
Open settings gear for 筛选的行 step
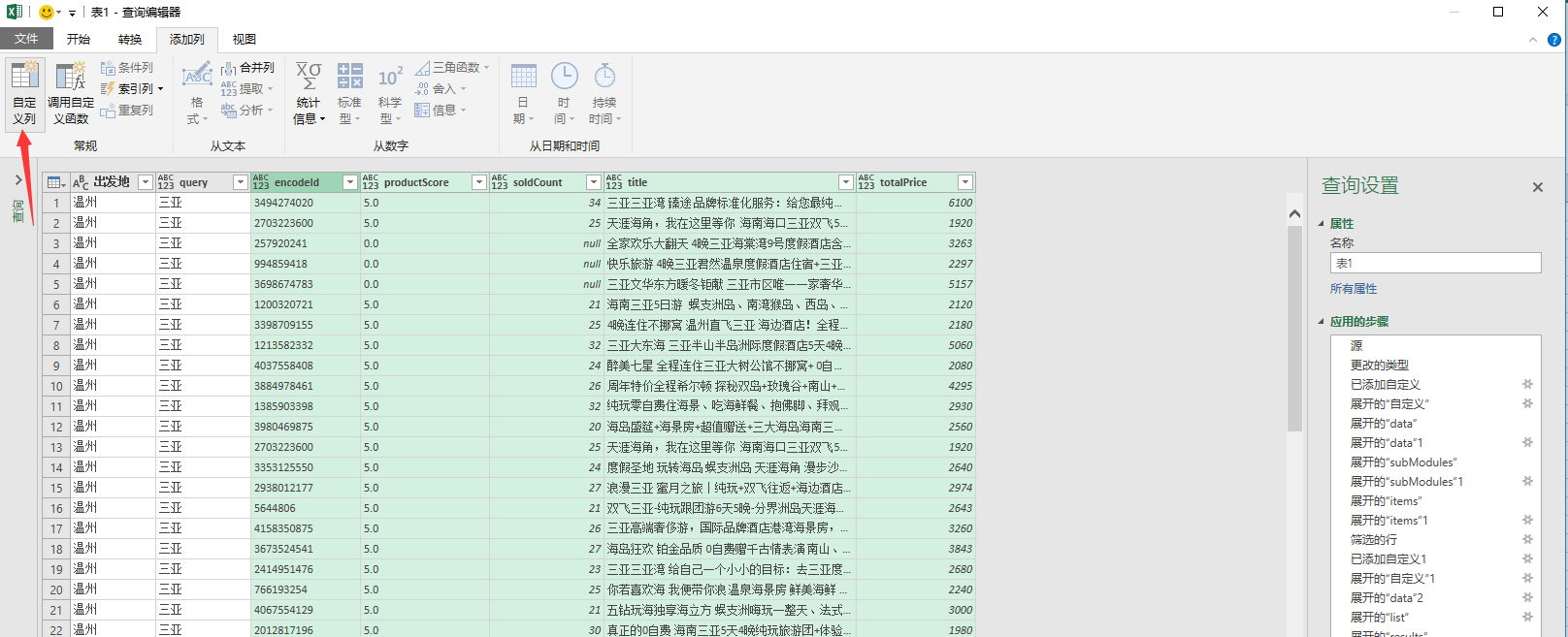pos(1527,540)
